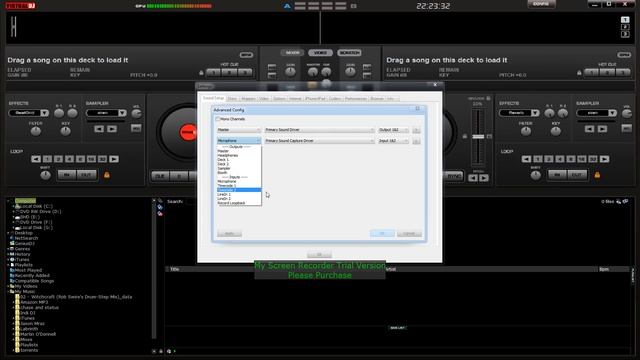Click OK button at settings window bottom
The width and height of the screenshot is (640, 360).
[319, 255]
